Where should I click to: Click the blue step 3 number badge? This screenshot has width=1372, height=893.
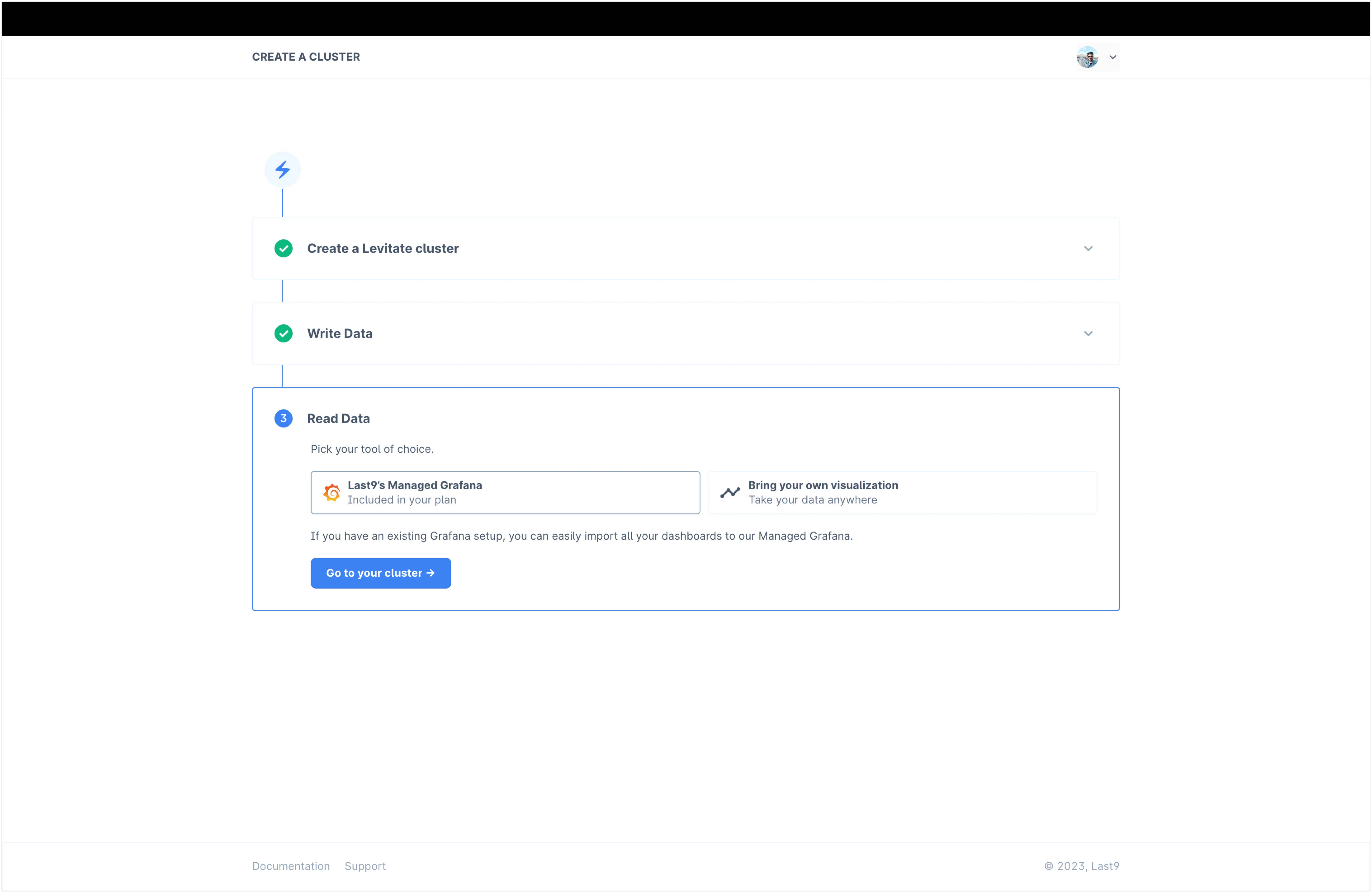tap(283, 418)
